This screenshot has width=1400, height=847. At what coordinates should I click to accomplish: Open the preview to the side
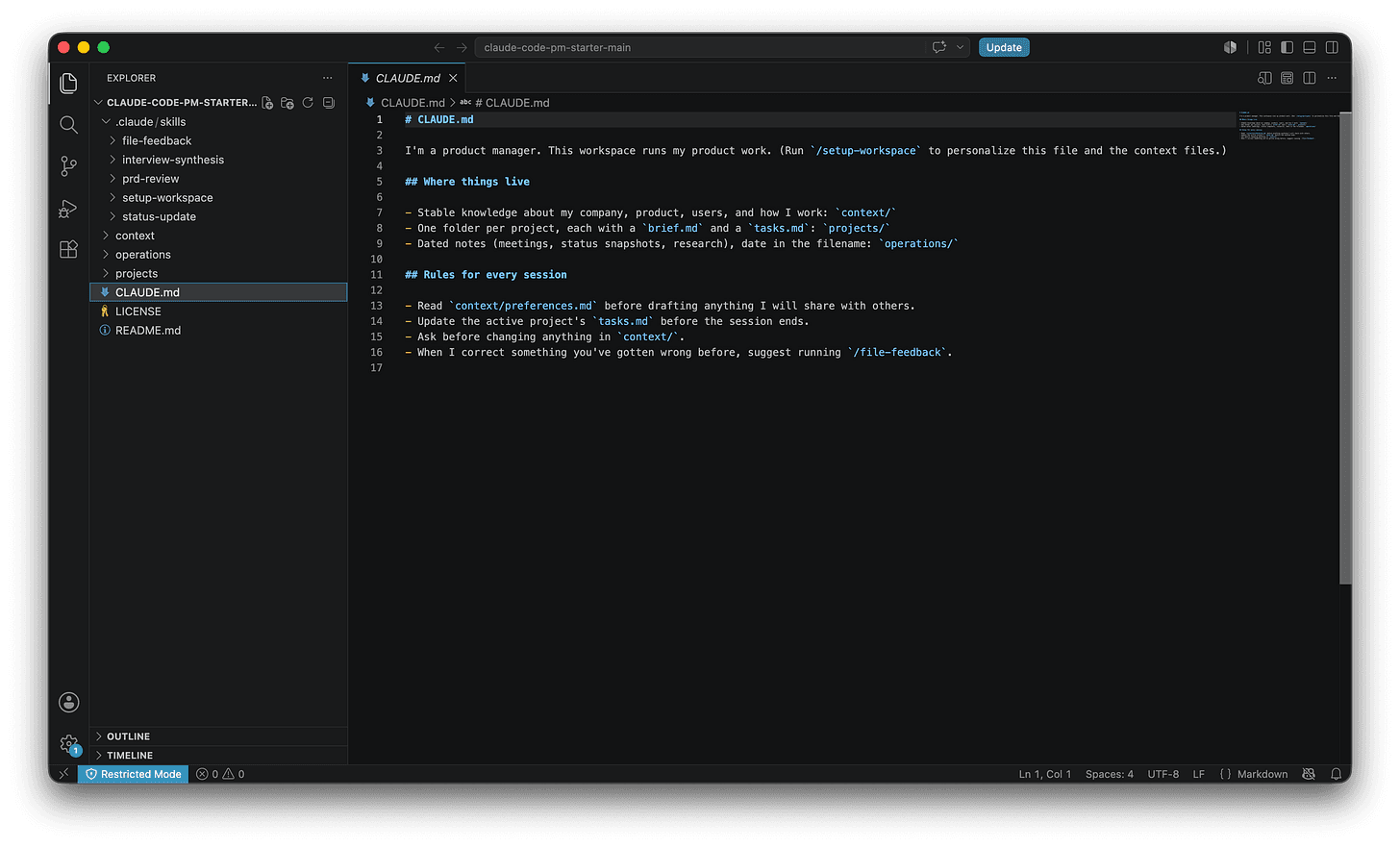pos(1264,78)
